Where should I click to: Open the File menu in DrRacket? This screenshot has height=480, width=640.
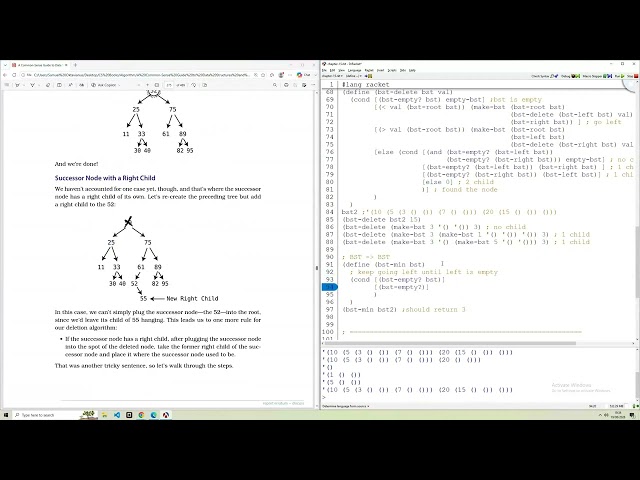(x=324, y=70)
